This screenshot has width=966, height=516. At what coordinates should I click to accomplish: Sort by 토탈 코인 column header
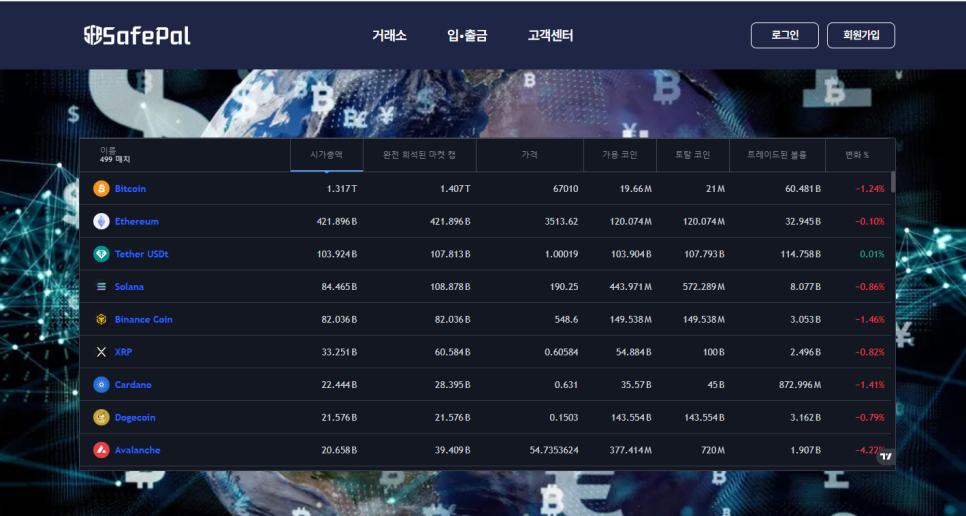693,155
